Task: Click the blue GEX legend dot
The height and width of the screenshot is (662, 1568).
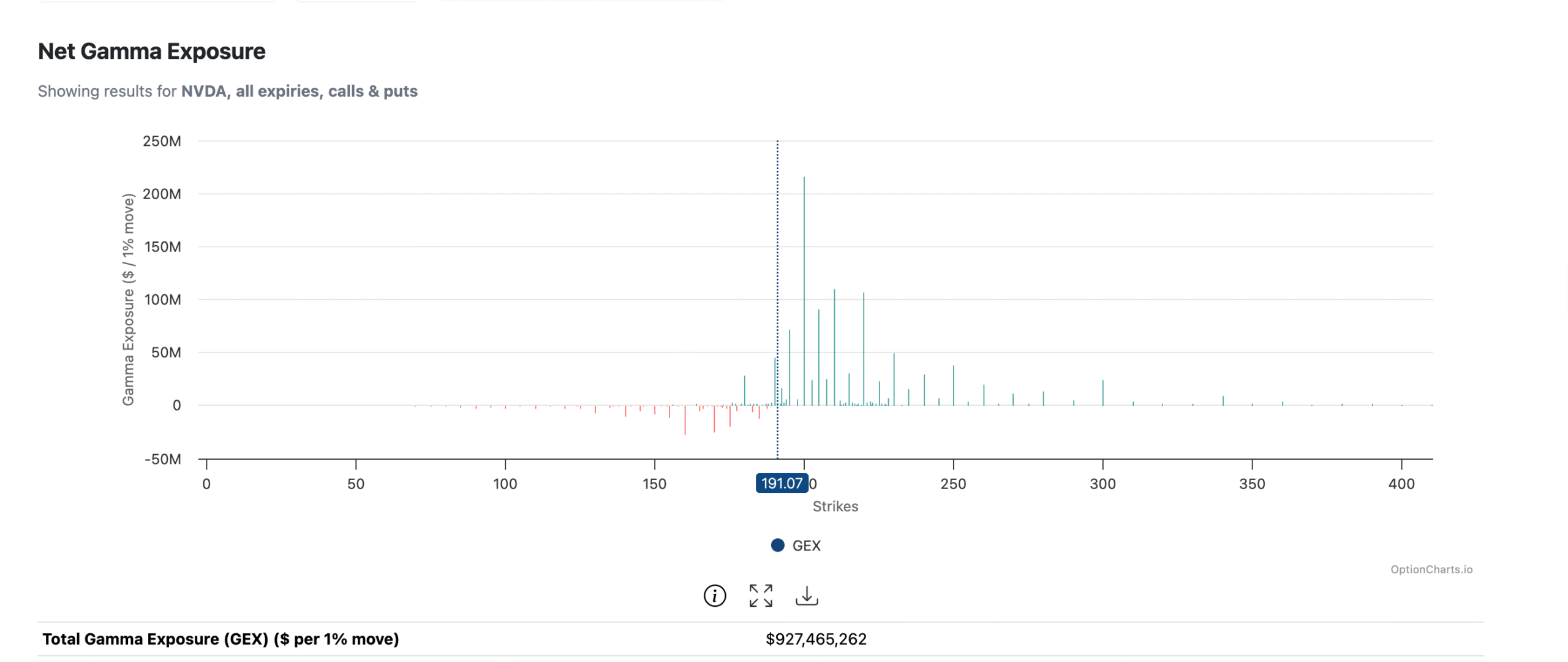Action: (777, 545)
